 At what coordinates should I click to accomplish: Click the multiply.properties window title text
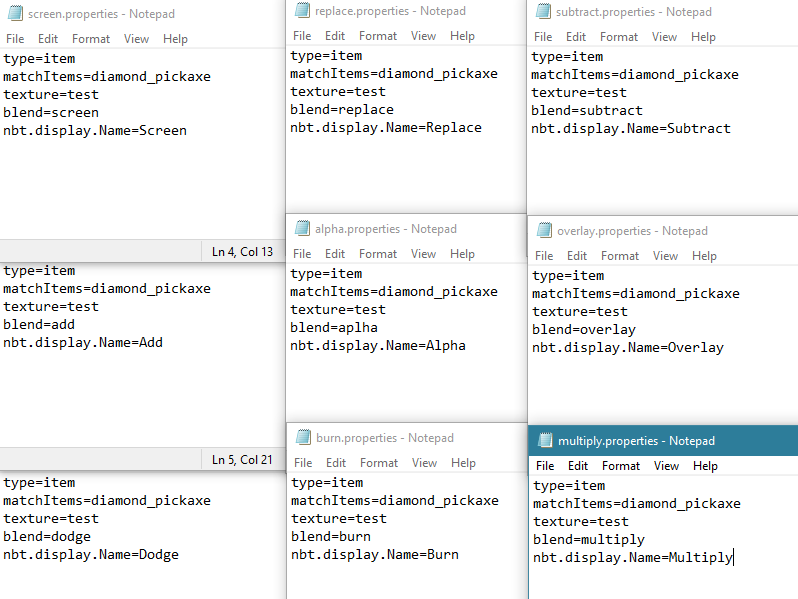[x=636, y=441]
